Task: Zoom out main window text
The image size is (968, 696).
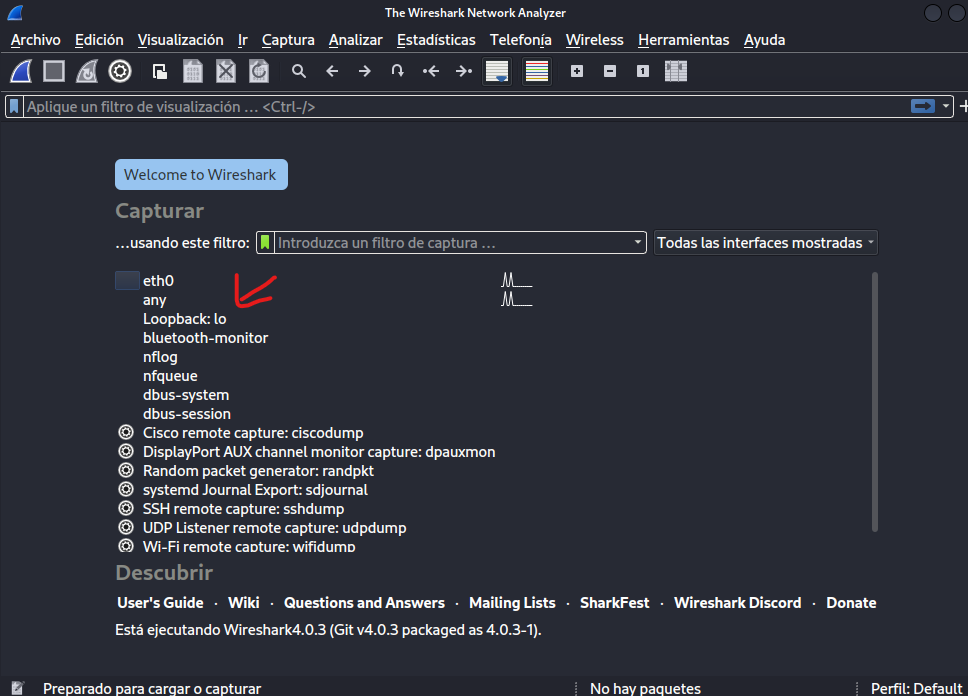Action: tap(610, 71)
